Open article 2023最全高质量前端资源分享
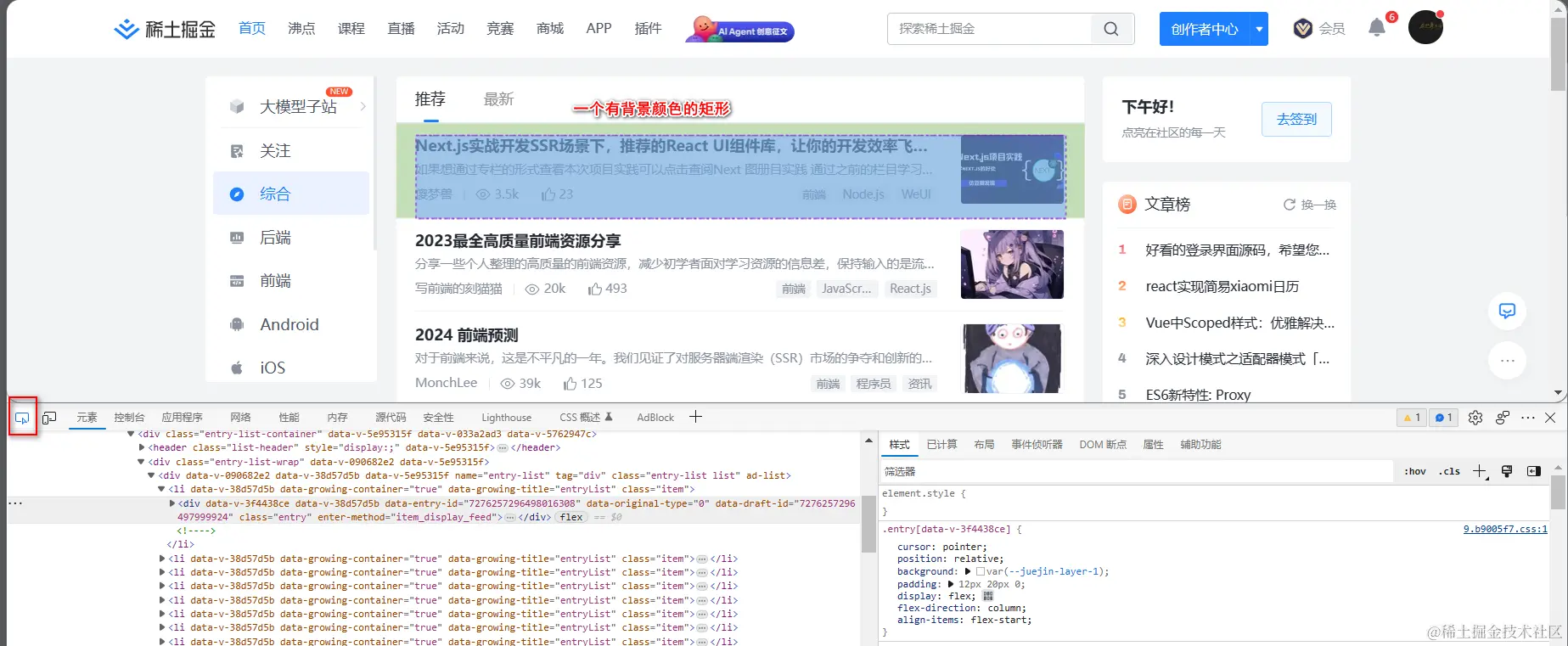 (x=518, y=241)
